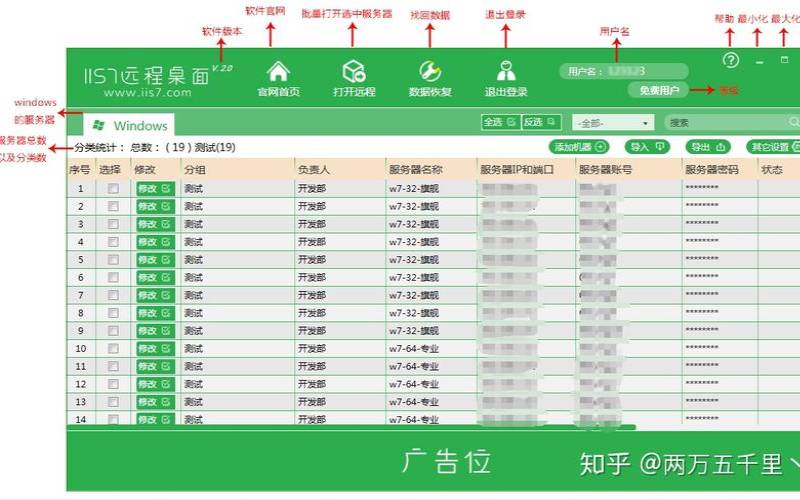Click the horizontal scrollbar under the table

tap(351, 427)
